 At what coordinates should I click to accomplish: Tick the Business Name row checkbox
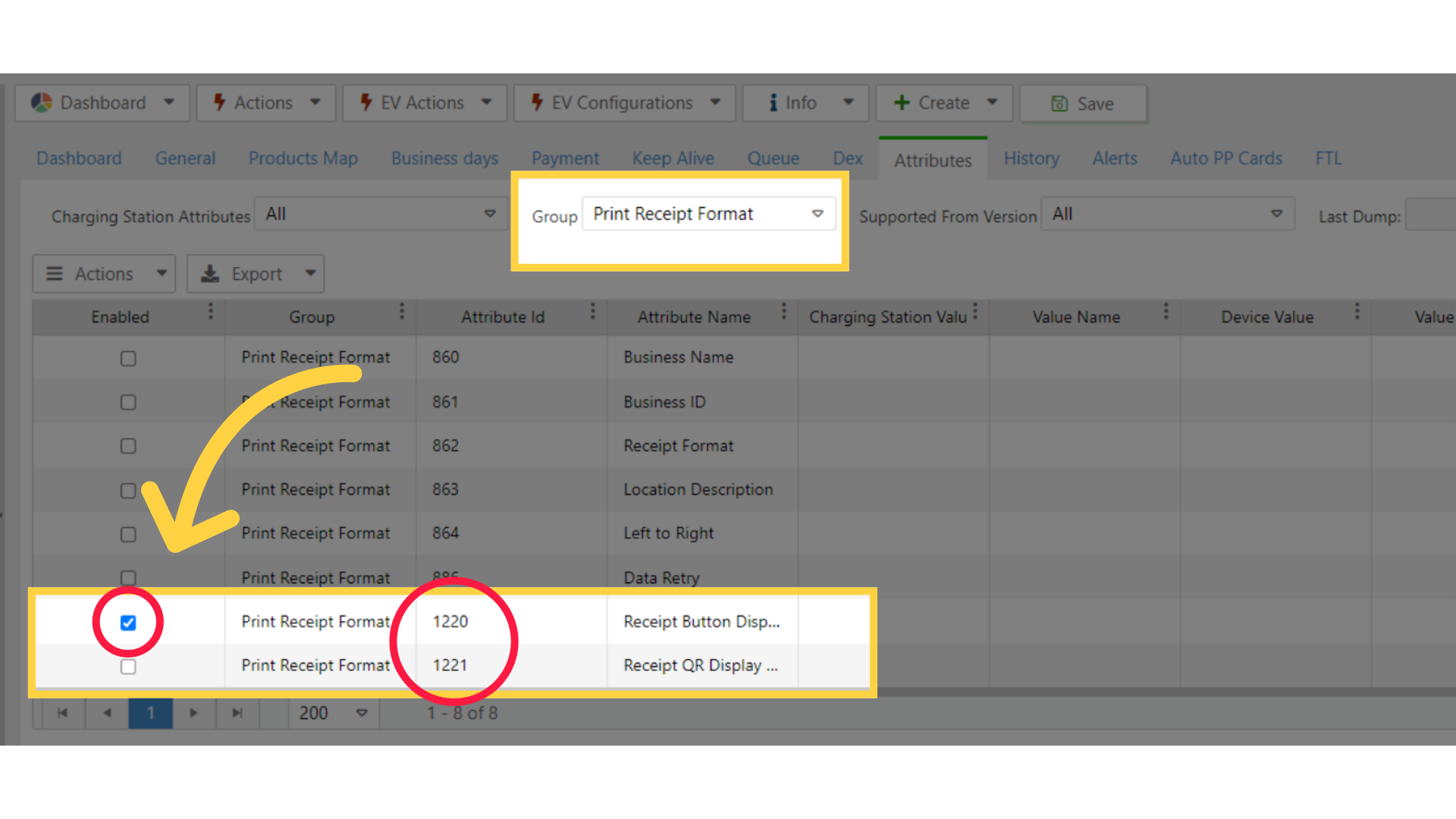128,358
